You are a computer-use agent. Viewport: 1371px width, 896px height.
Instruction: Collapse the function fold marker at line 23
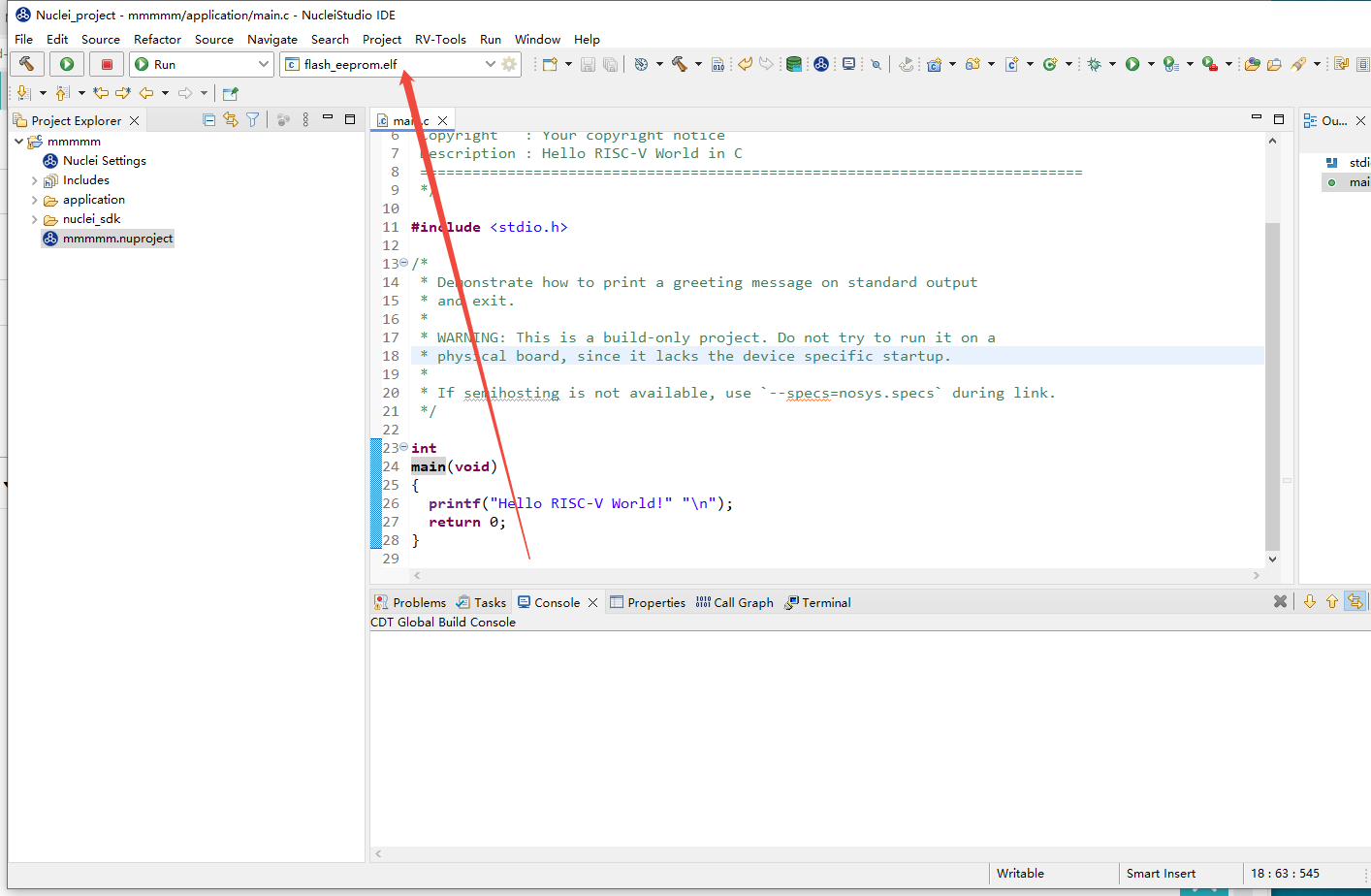(x=404, y=447)
